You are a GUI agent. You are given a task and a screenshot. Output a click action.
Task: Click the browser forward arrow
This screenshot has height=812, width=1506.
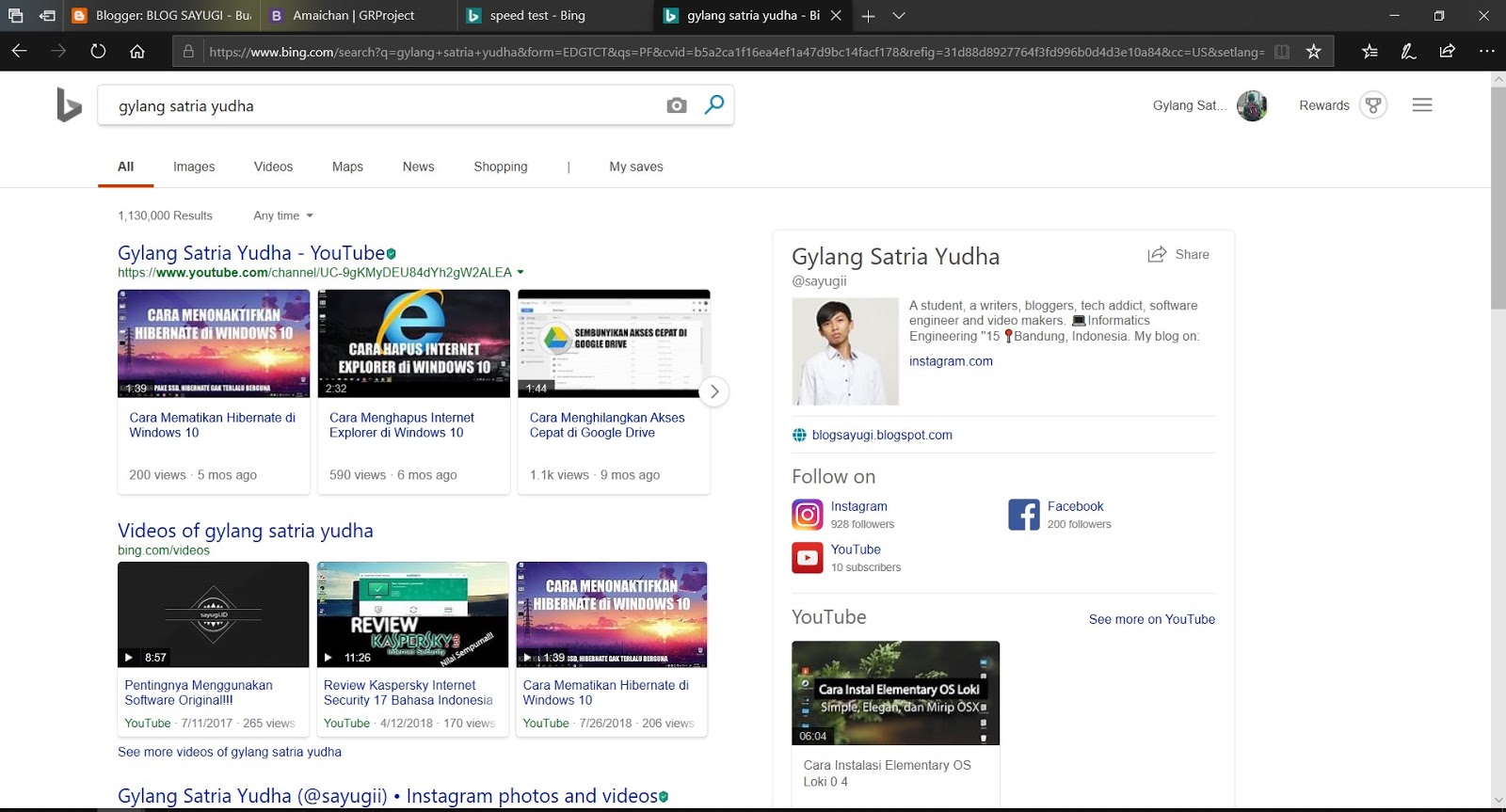tap(58, 51)
